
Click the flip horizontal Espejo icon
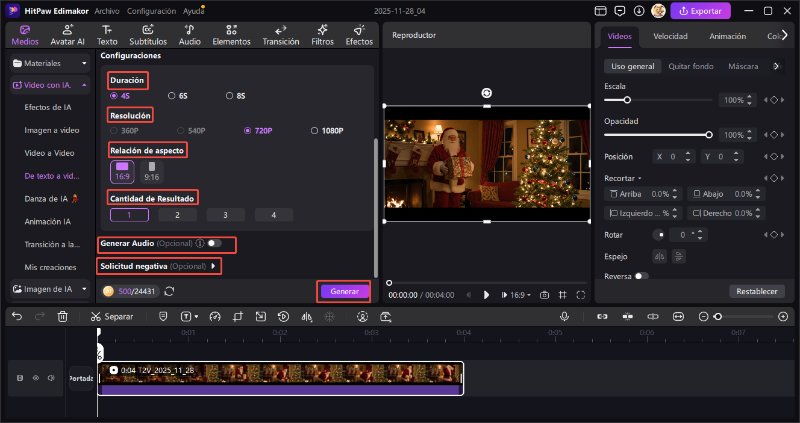click(x=660, y=257)
